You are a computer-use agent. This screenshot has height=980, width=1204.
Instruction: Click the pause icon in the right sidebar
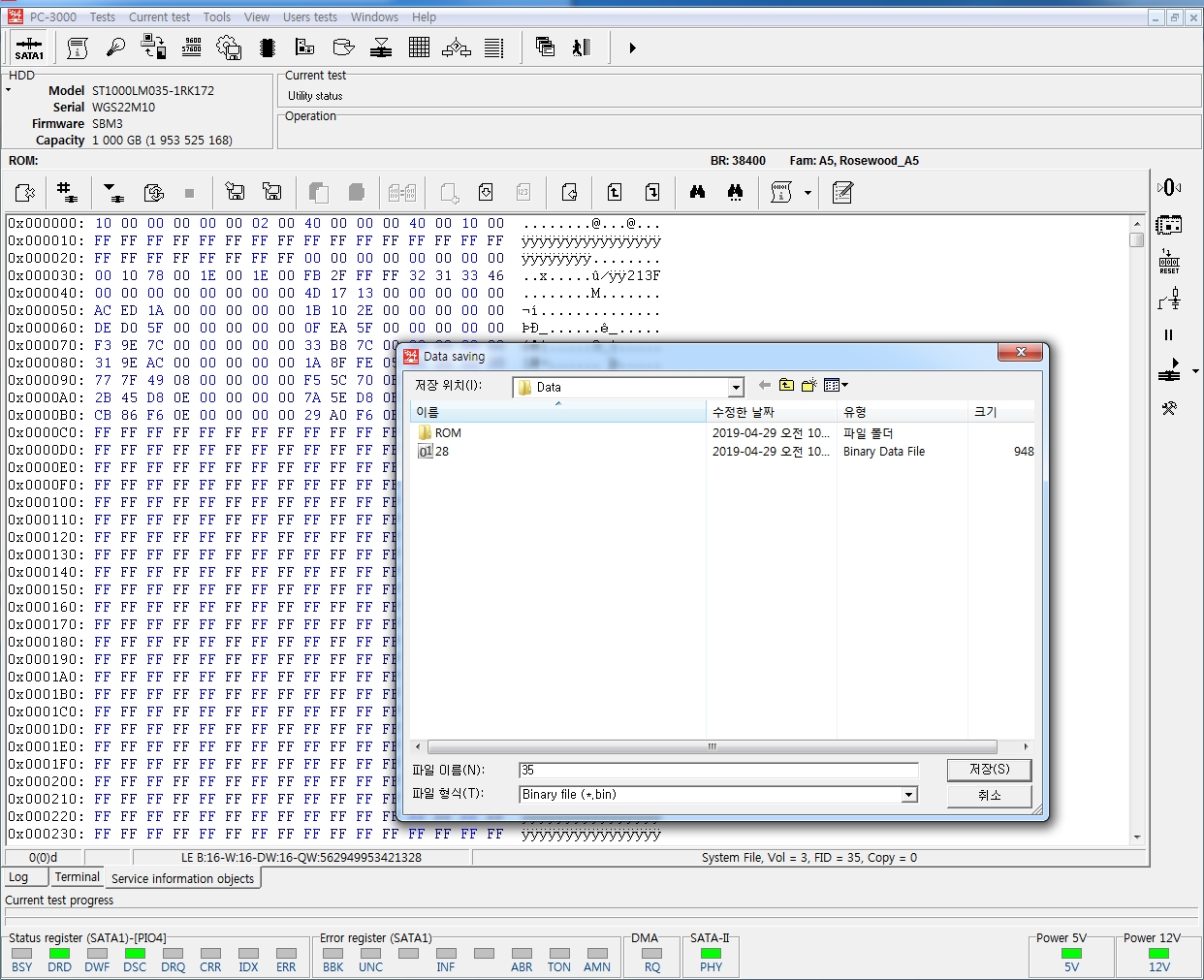tap(1168, 334)
